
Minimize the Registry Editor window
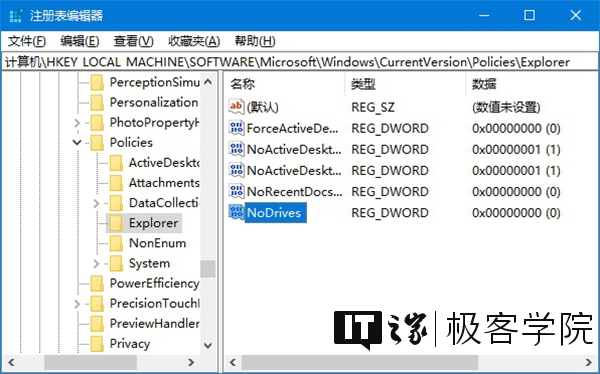pyautogui.click(x=484, y=15)
